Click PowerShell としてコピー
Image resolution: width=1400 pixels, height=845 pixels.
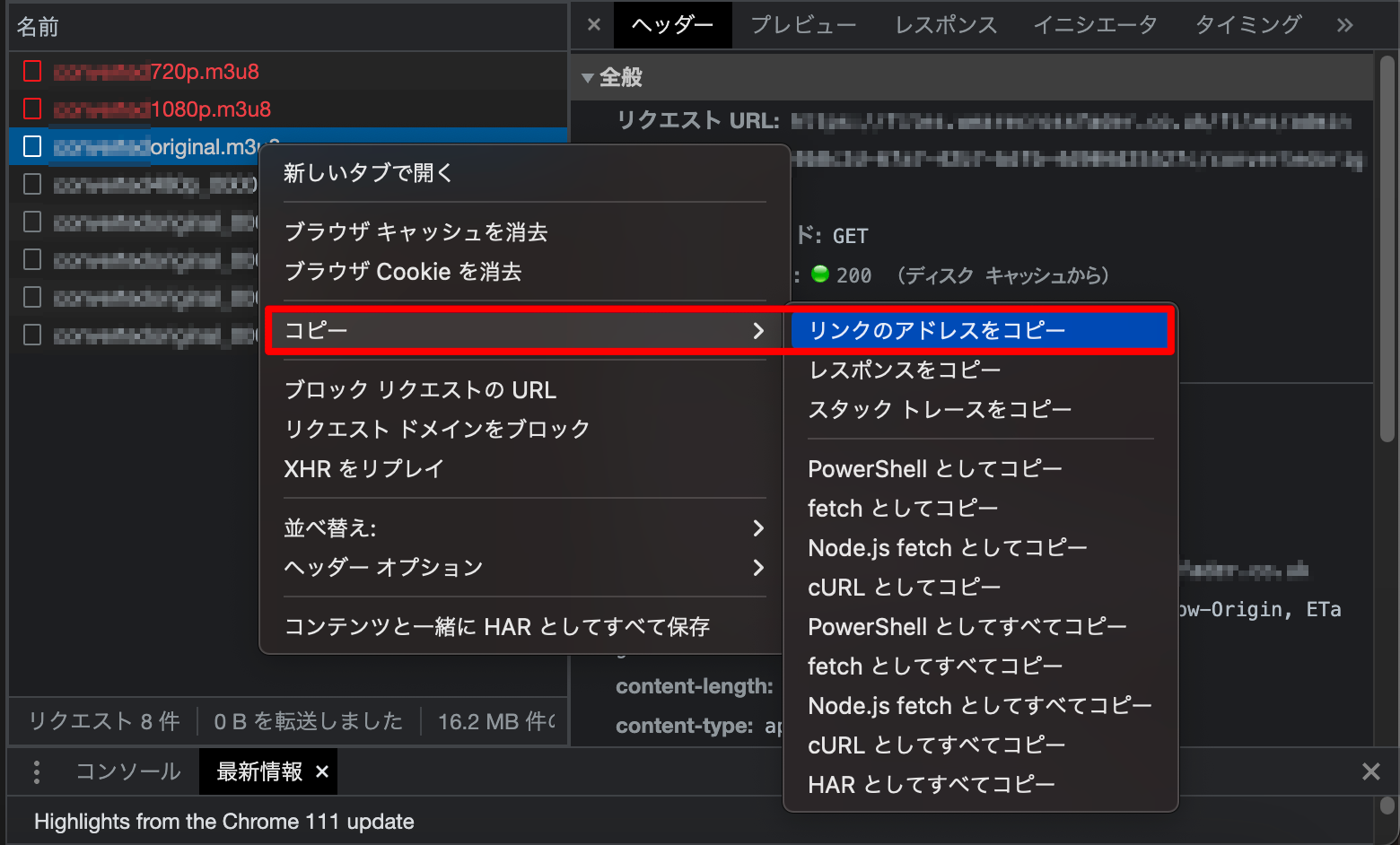coord(980,469)
